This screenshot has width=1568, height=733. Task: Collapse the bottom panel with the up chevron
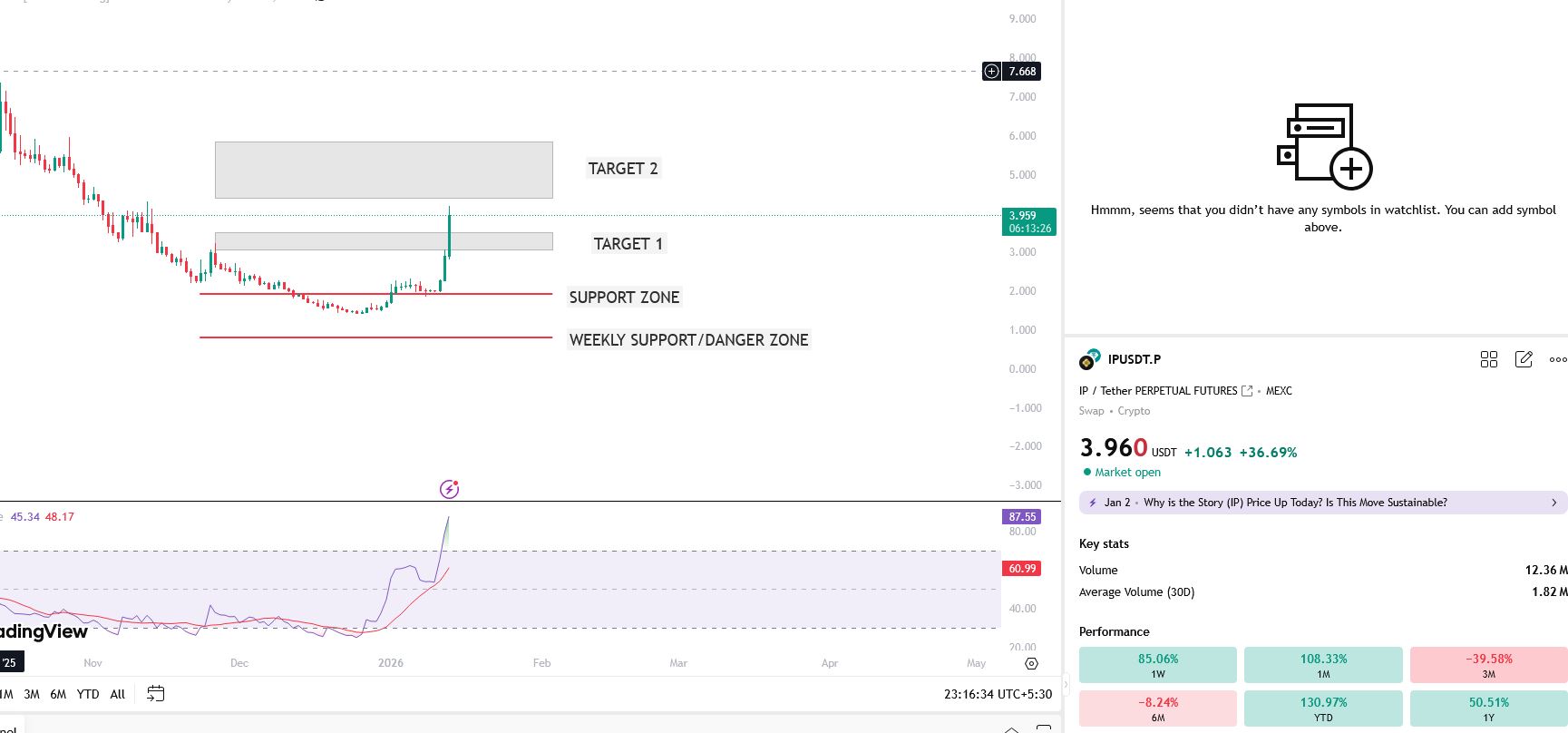1011,728
